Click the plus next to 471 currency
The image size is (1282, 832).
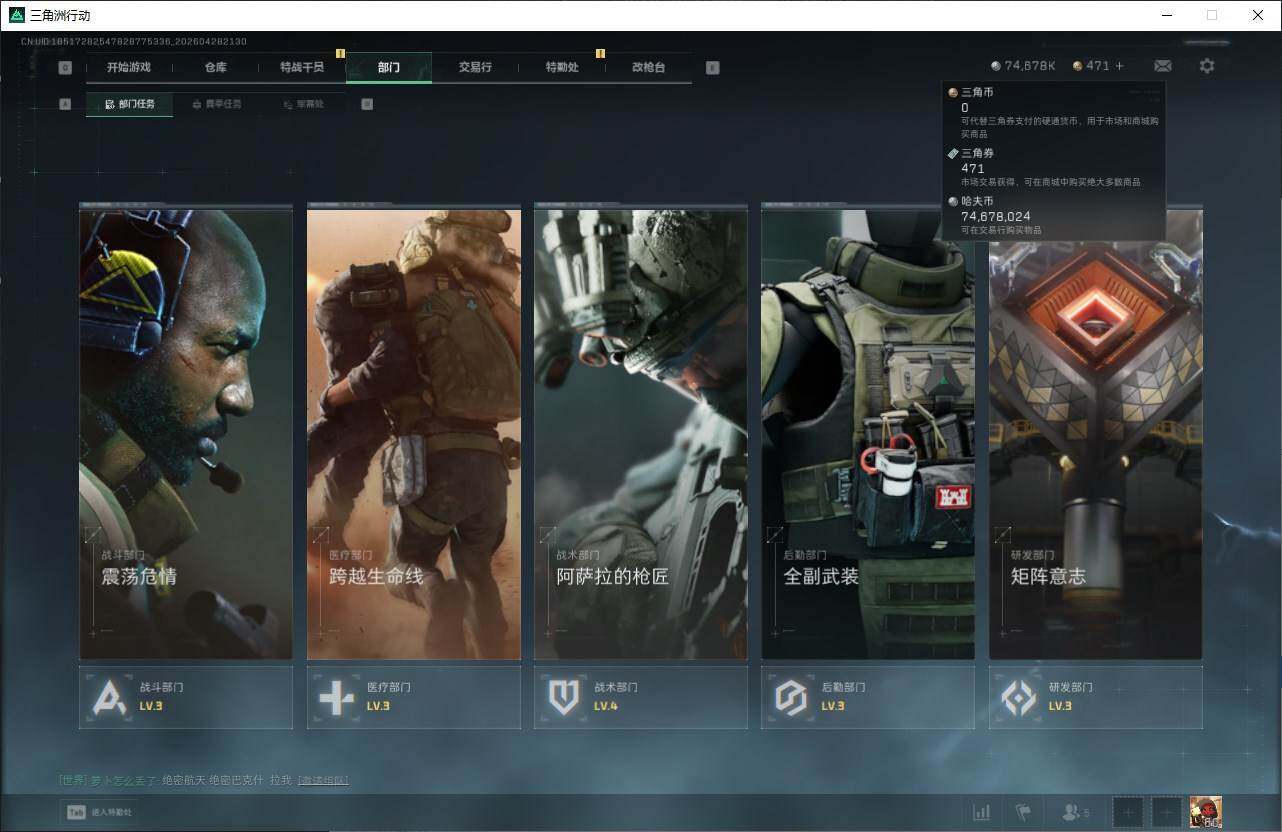(x=1120, y=66)
